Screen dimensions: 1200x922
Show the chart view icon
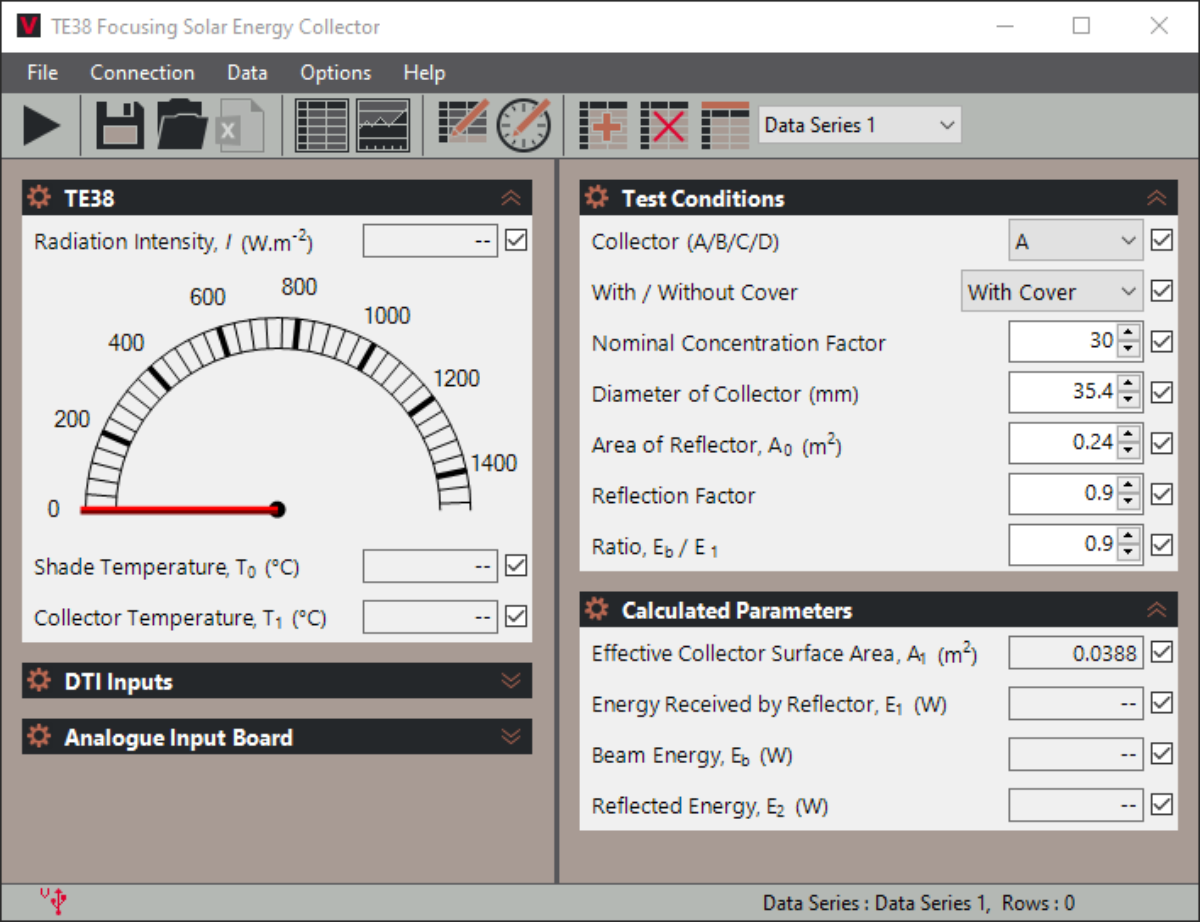point(383,126)
